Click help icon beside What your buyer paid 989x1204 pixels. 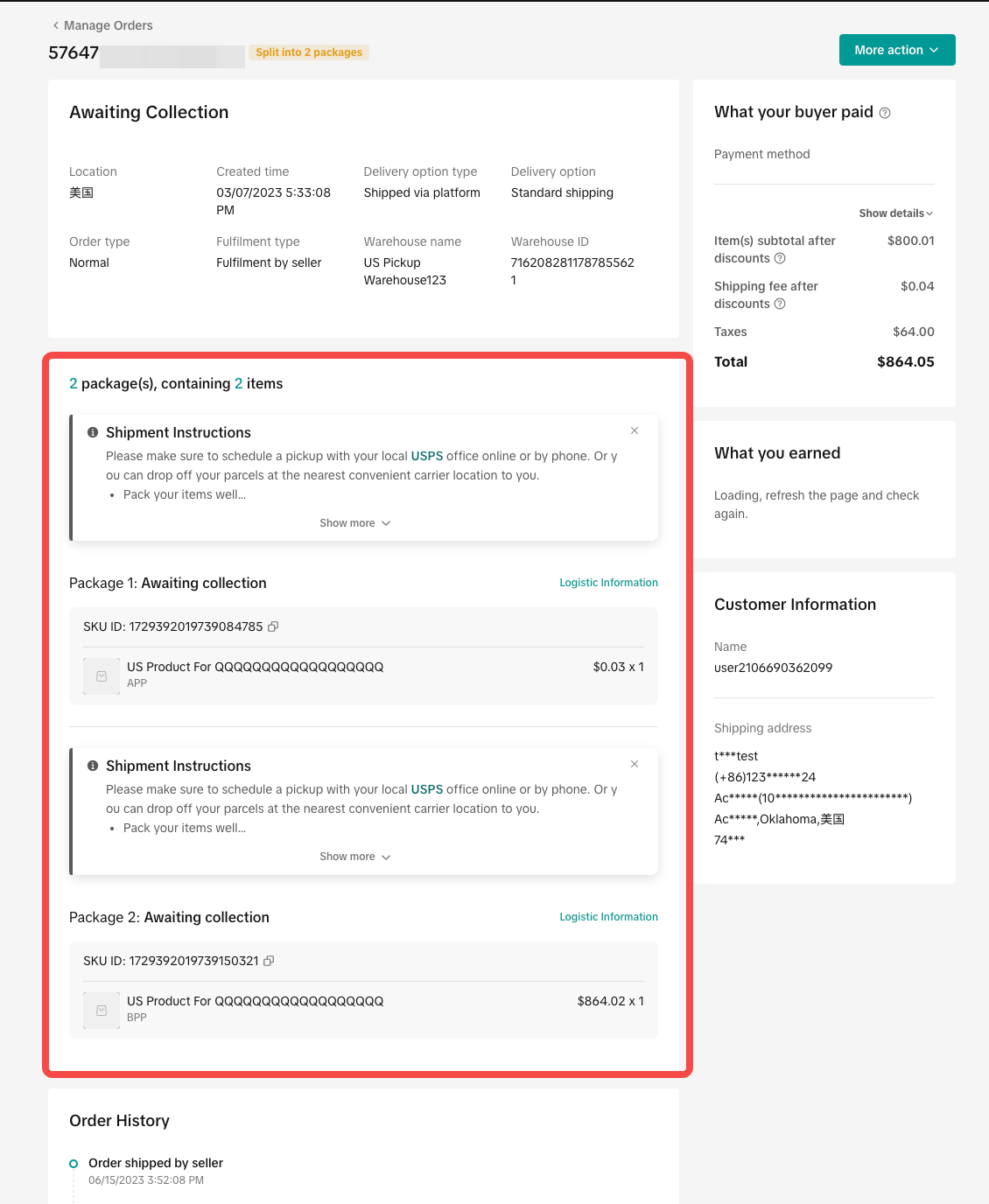click(x=885, y=113)
